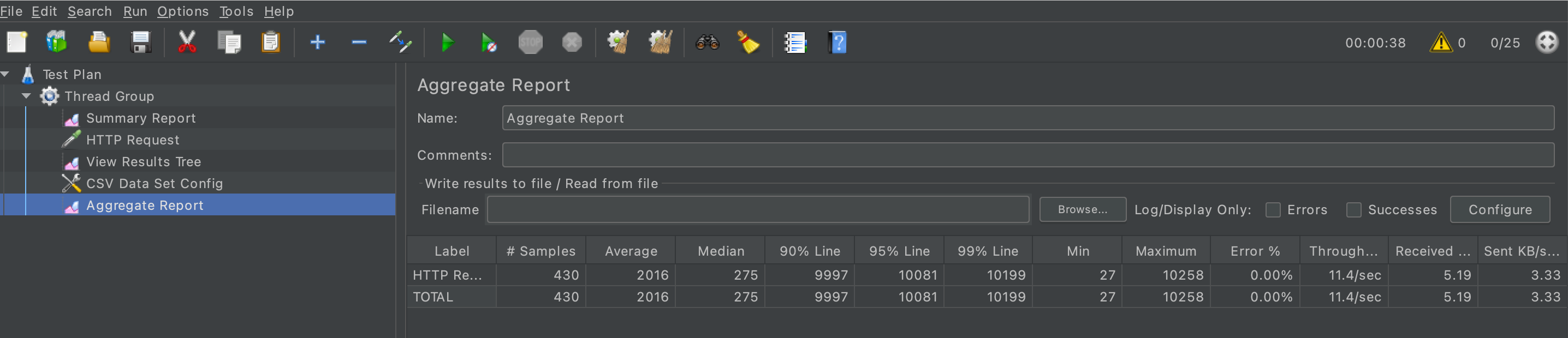The width and height of the screenshot is (1568, 338).
Task: Click the Search binoculars icon
Action: coord(706,43)
